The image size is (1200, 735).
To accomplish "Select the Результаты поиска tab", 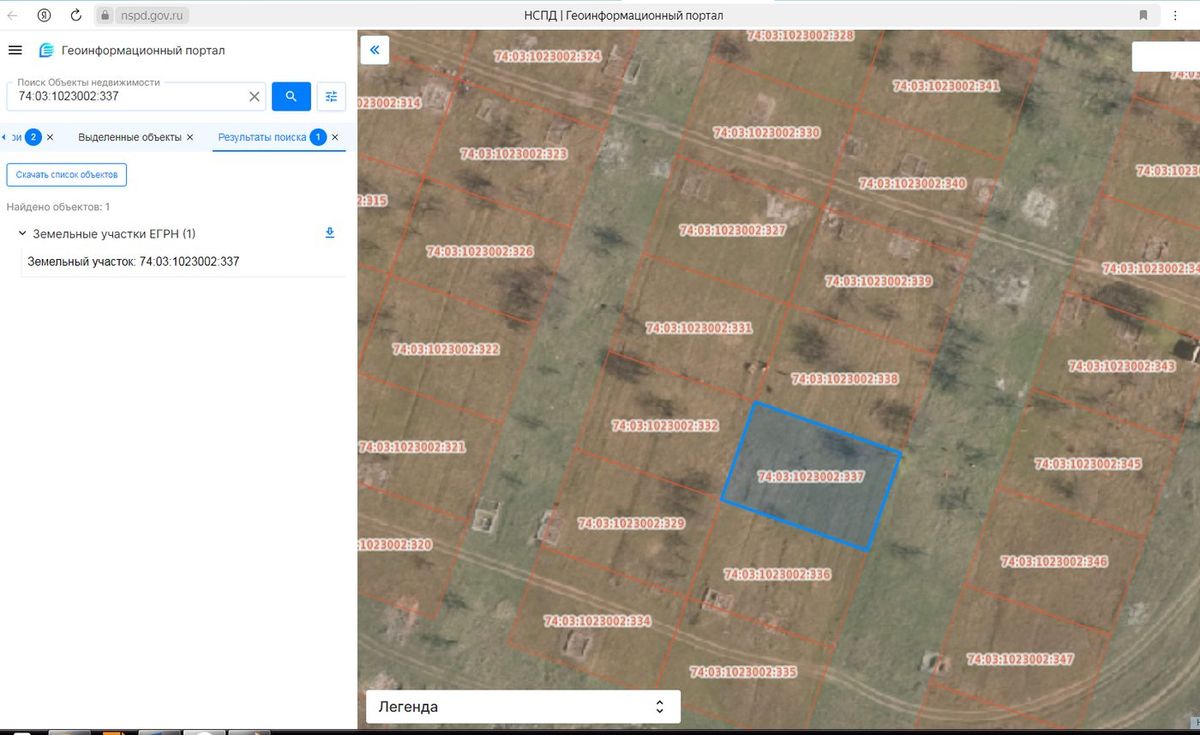I will (x=262, y=137).
